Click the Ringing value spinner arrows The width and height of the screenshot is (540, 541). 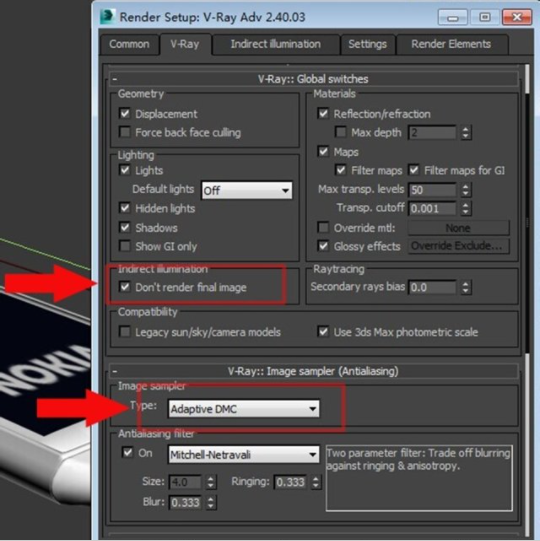tap(316, 482)
